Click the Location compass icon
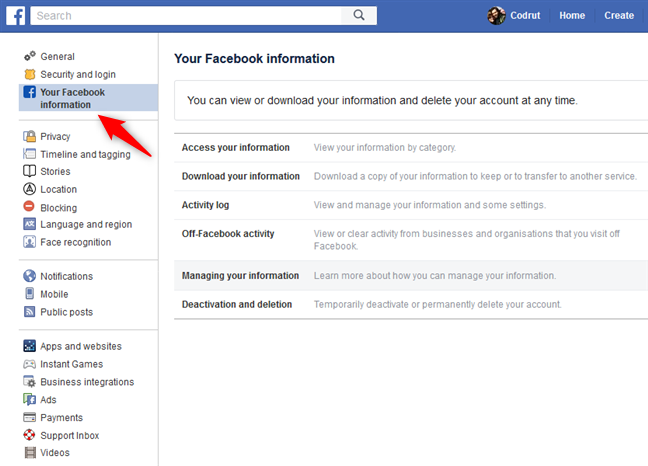This screenshot has width=648, height=466. 29,189
